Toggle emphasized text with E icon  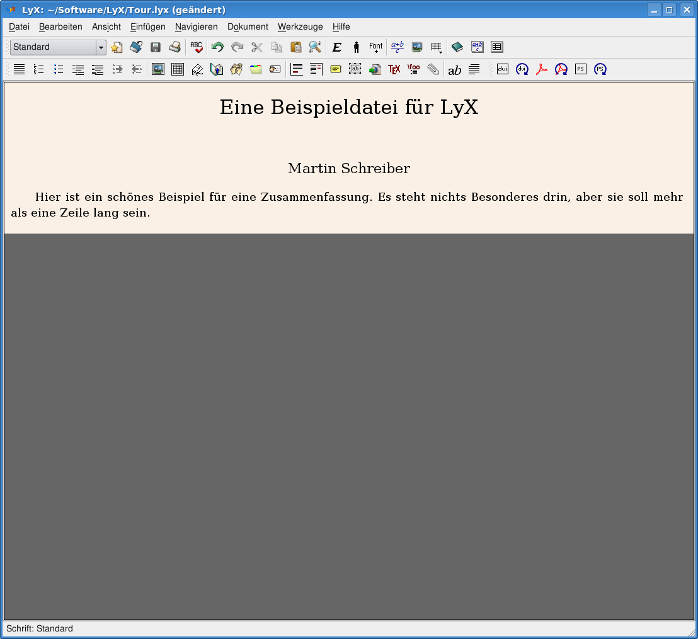click(x=337, y=47)
